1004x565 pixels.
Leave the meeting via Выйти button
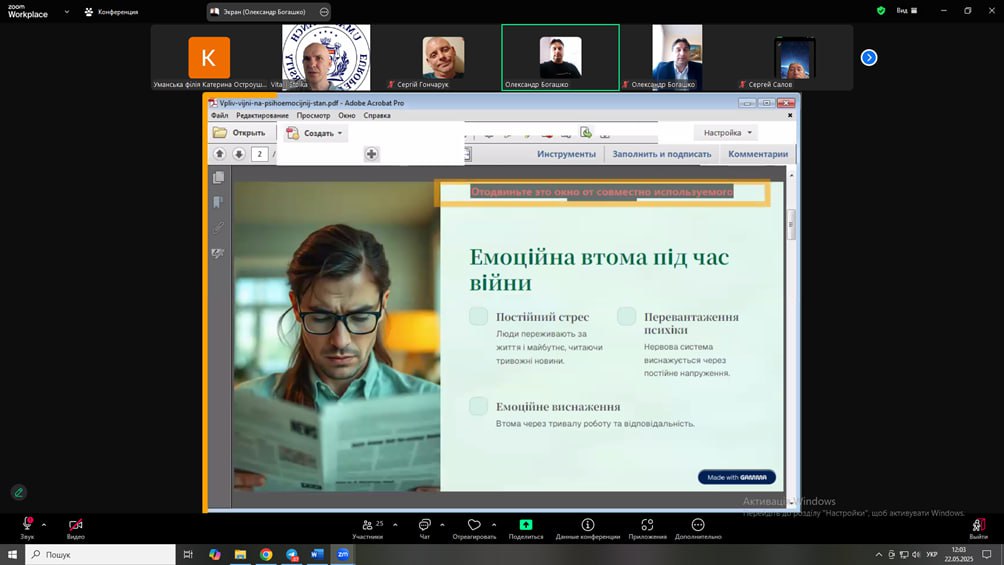[978, 526]
